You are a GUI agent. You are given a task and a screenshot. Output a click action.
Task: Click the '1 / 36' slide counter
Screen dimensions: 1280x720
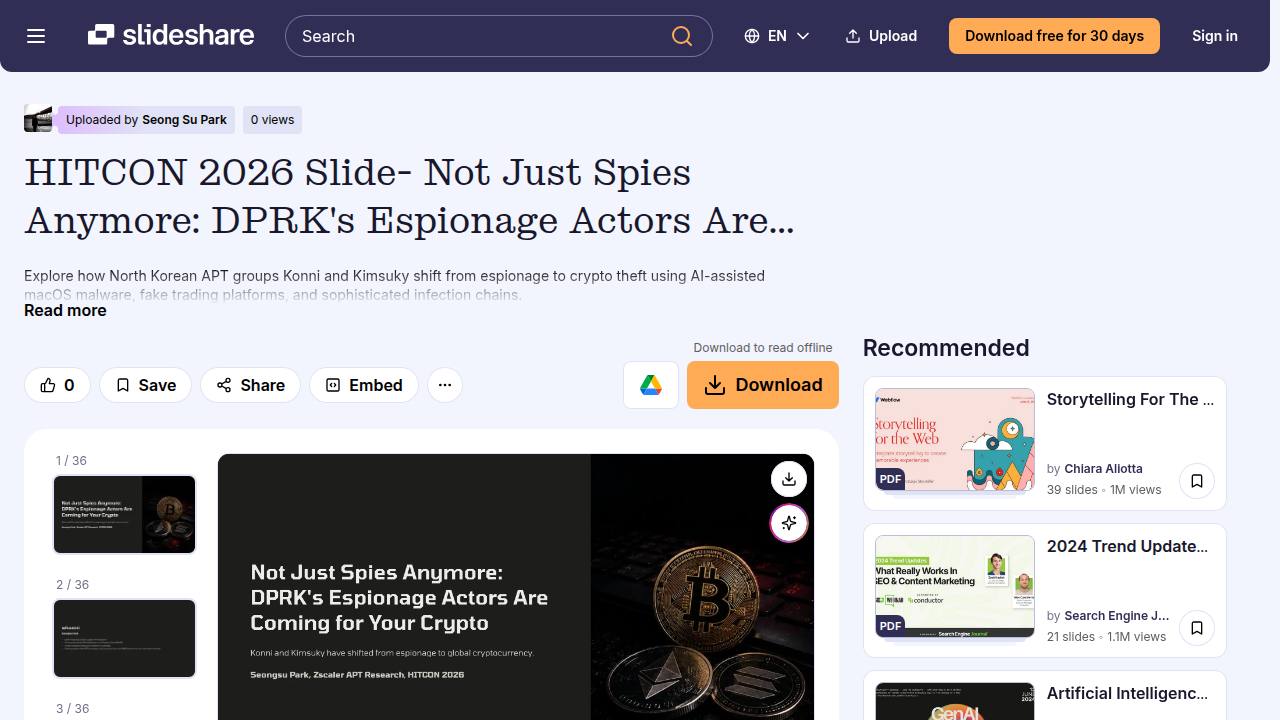click(71, 461)
